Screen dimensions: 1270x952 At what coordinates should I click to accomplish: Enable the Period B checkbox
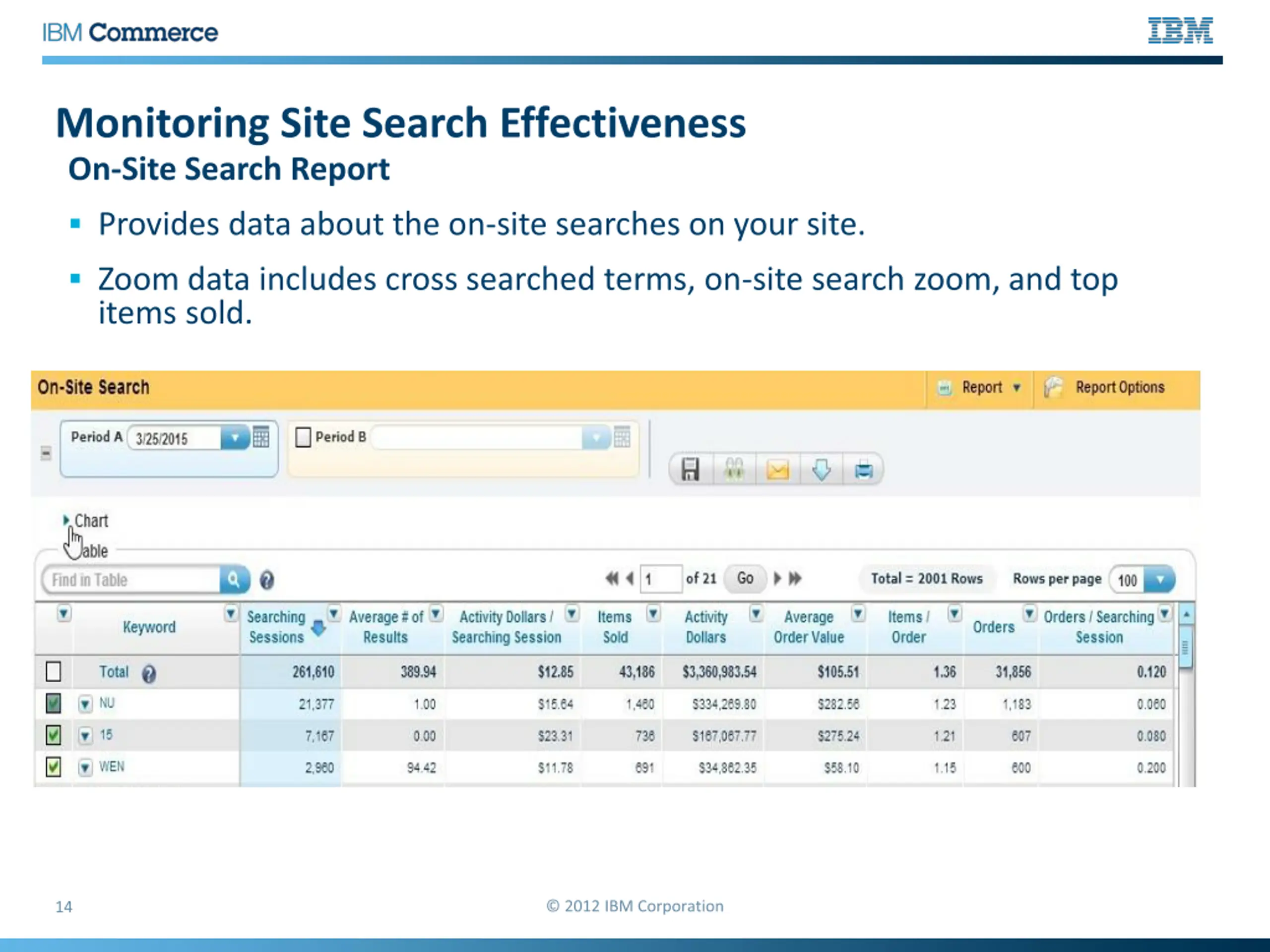tap(303, 437)
